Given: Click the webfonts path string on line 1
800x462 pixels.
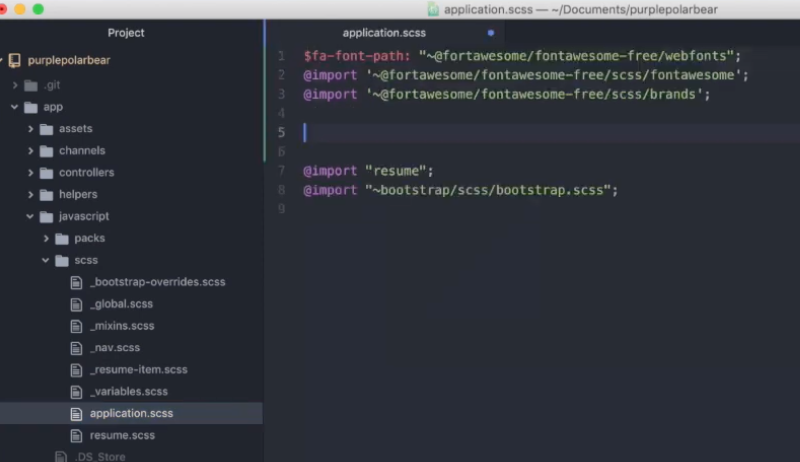Looking at the screenshot, I should [x=576, y=56].
